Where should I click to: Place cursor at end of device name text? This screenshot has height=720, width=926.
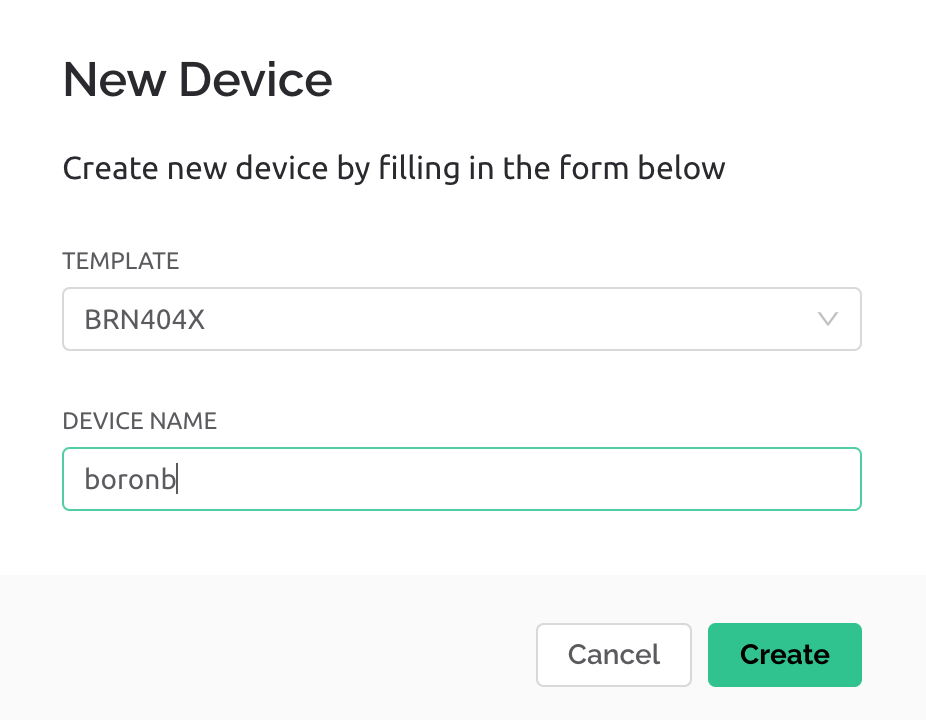177,479
